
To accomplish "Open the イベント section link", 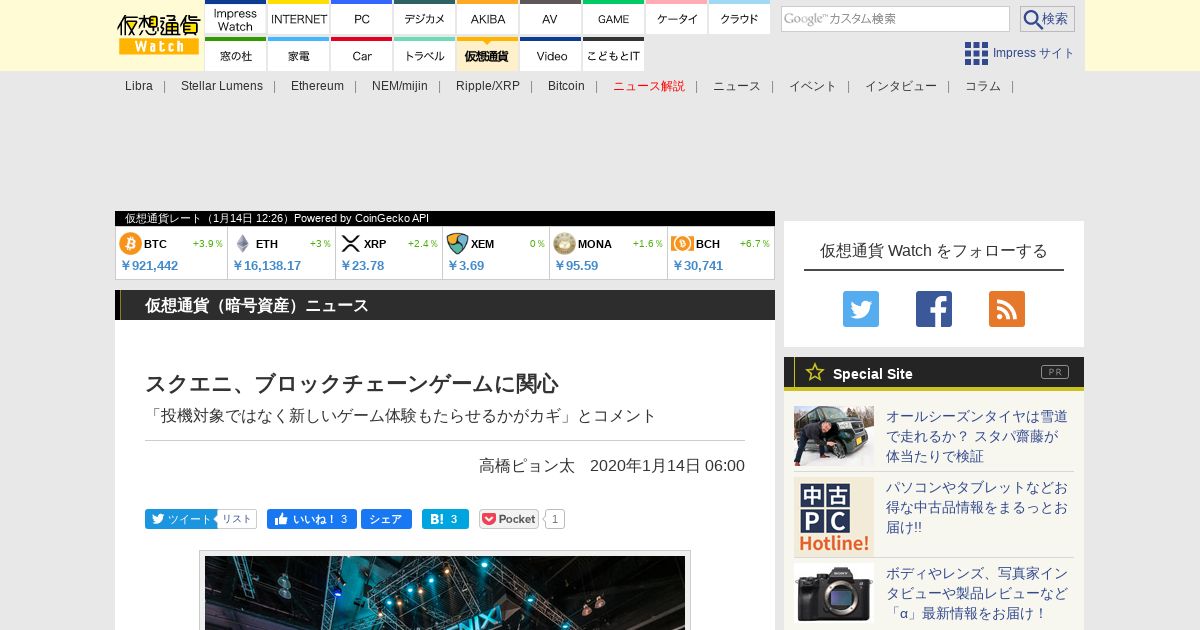I will coord(813,86).
